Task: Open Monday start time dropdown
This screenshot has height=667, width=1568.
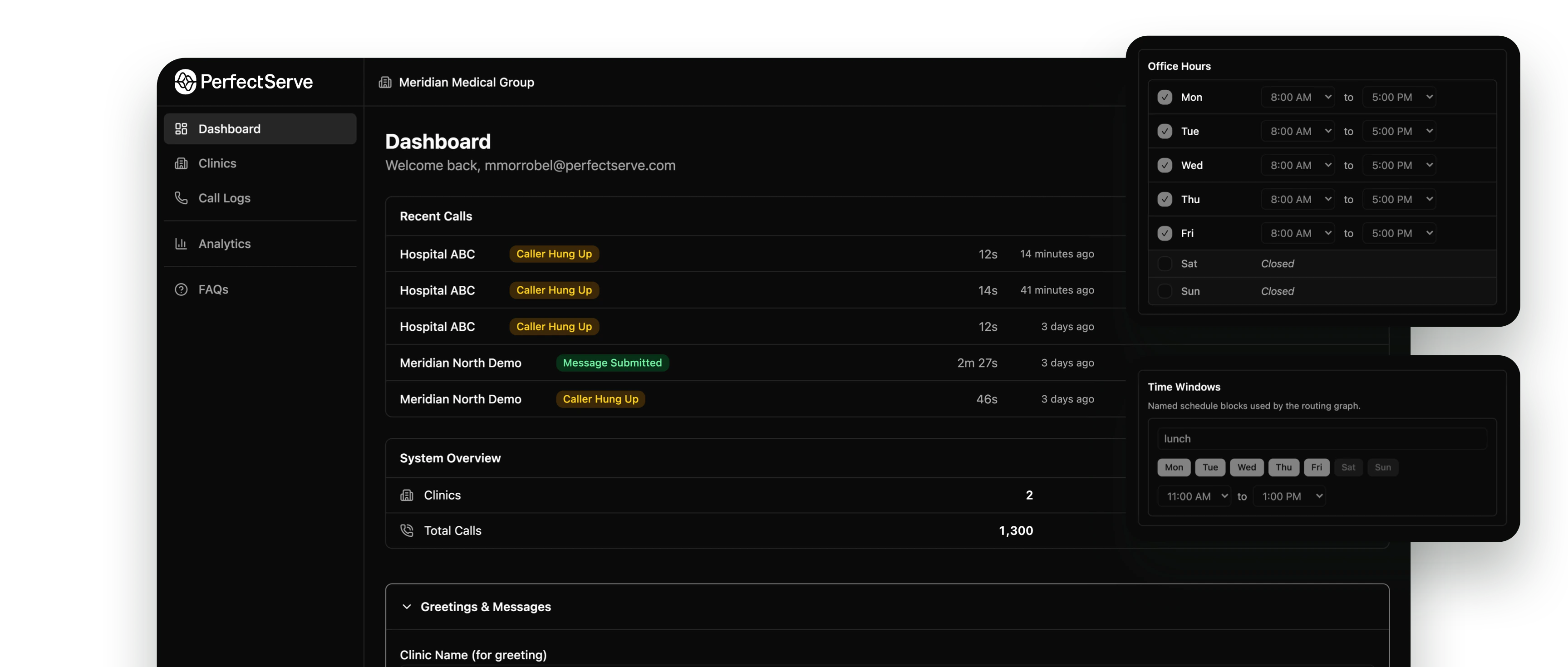Action: tap(1298, 98)
